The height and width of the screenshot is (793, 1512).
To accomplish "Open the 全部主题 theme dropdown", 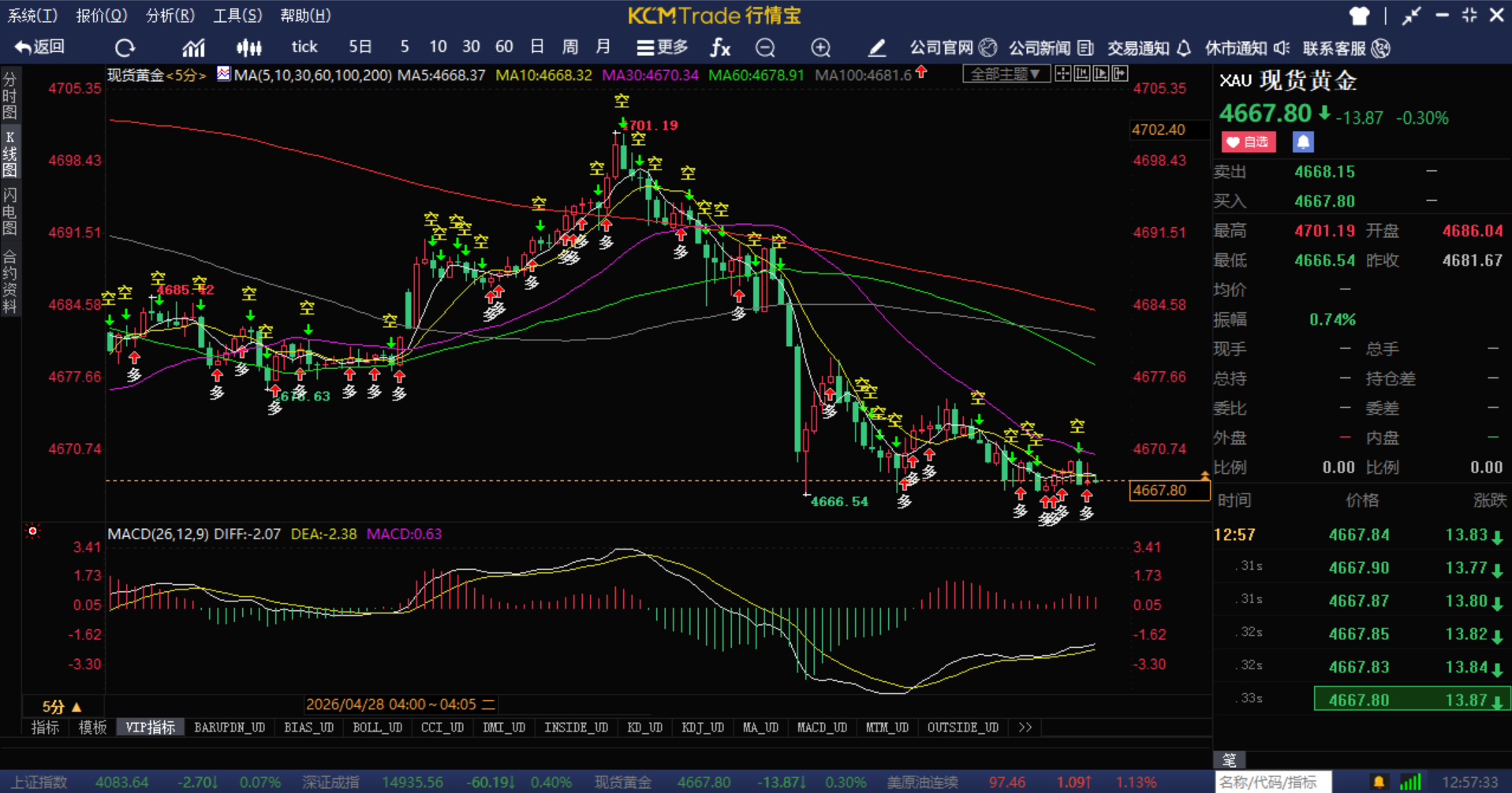I will (x=1005, y=74).
